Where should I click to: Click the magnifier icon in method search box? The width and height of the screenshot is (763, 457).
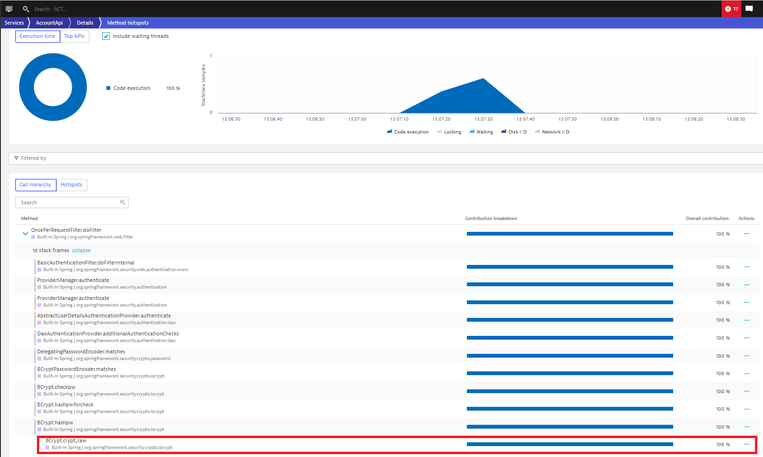click(123, 202)
